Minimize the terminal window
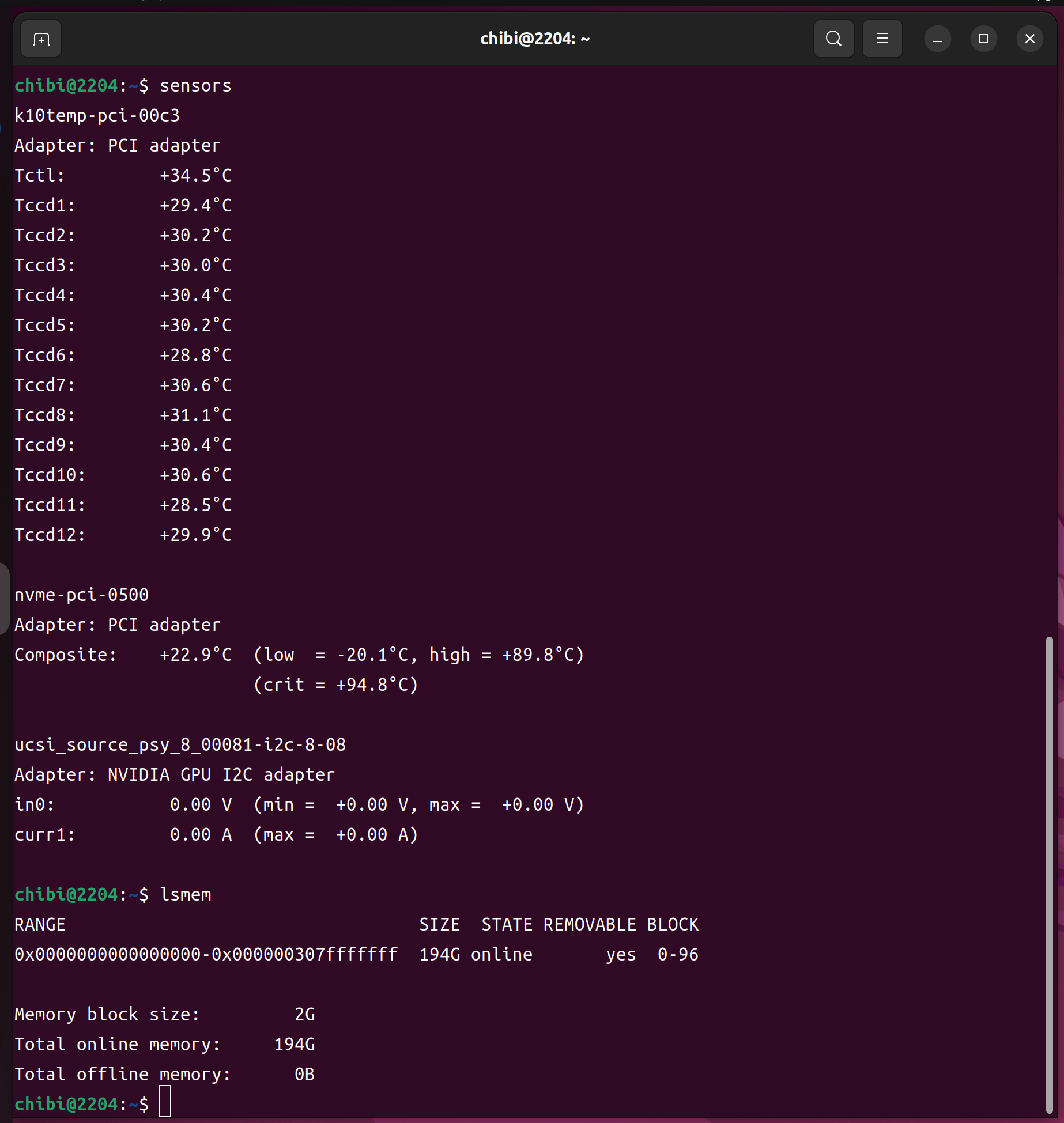 coord(937,39)
